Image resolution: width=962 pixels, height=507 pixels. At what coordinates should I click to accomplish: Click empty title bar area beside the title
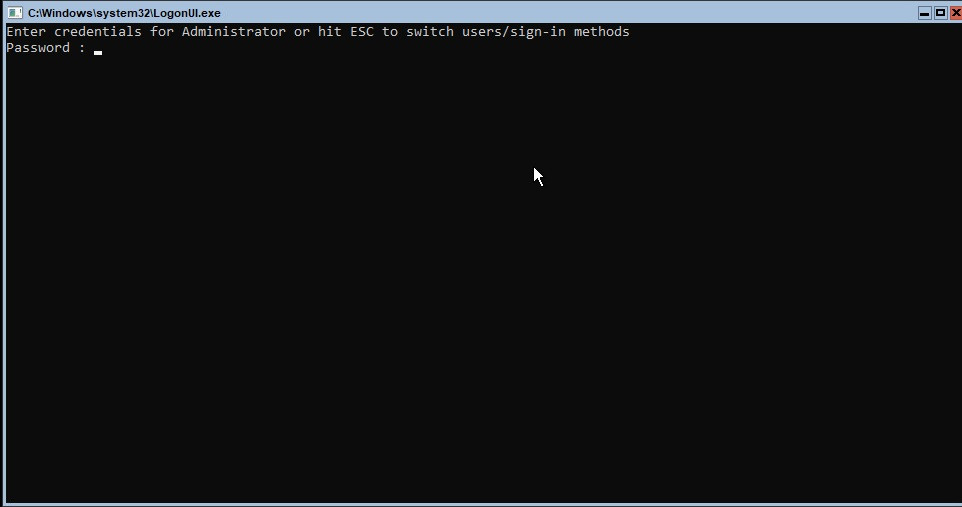coord(564,13)
